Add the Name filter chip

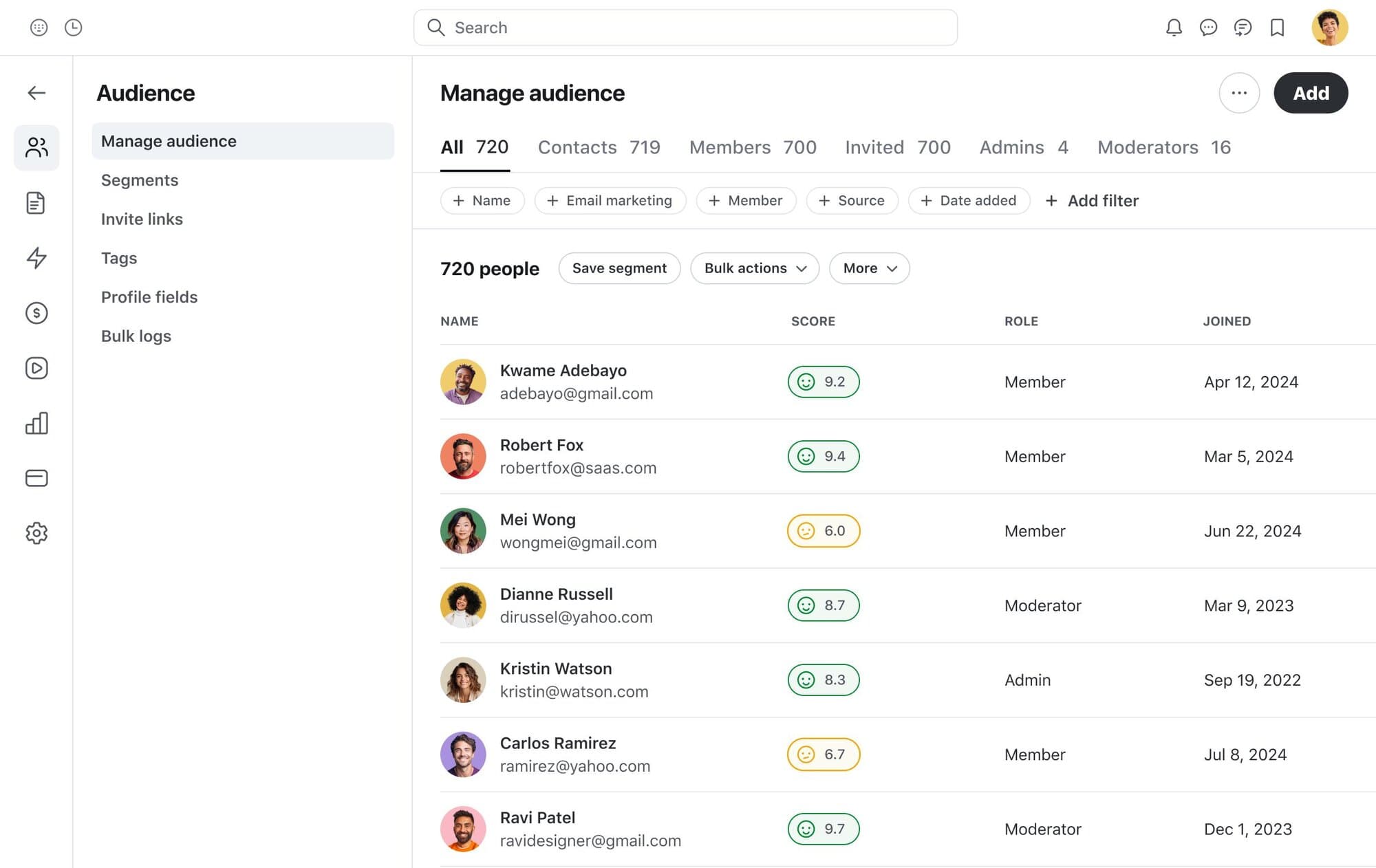tap(482, 200)
